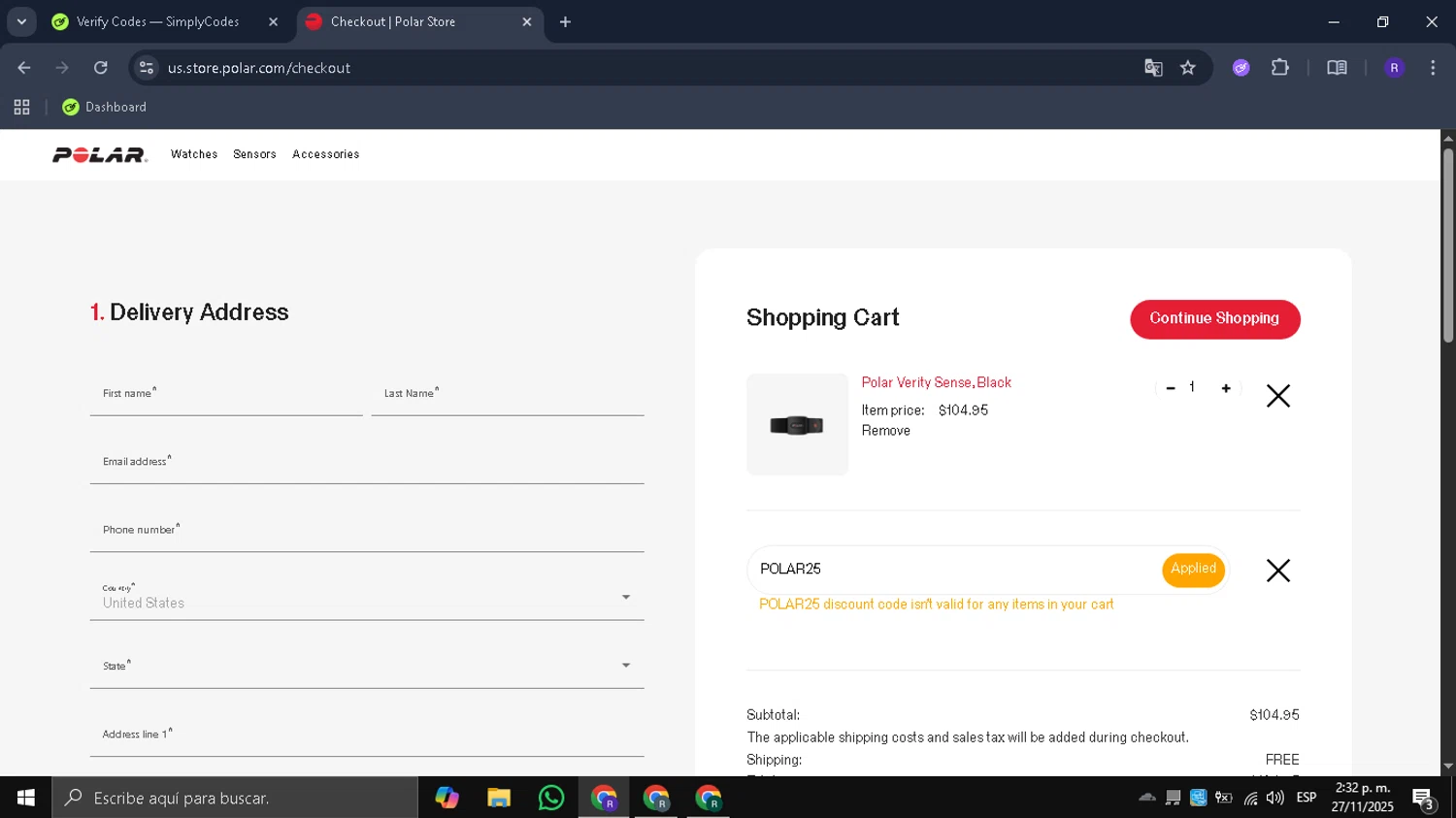This screenshot has height=818, width=1456.
Task: Click the ESP language indicator
Action: [x=1307, y=798]
